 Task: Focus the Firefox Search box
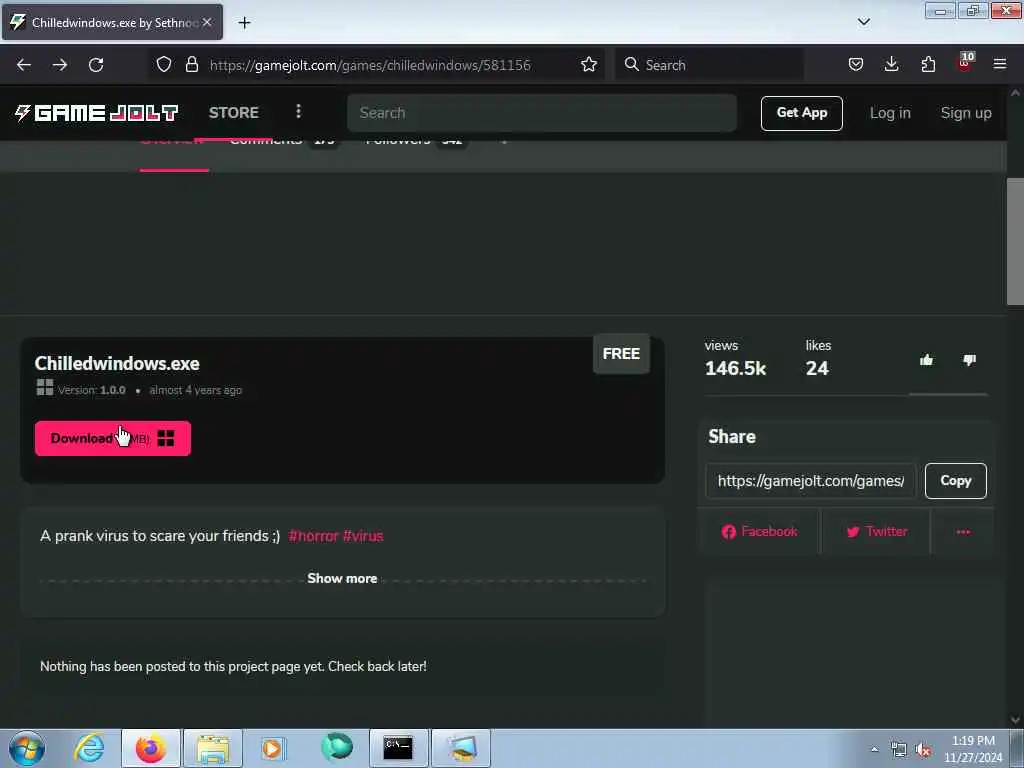(x=709, y=65)
